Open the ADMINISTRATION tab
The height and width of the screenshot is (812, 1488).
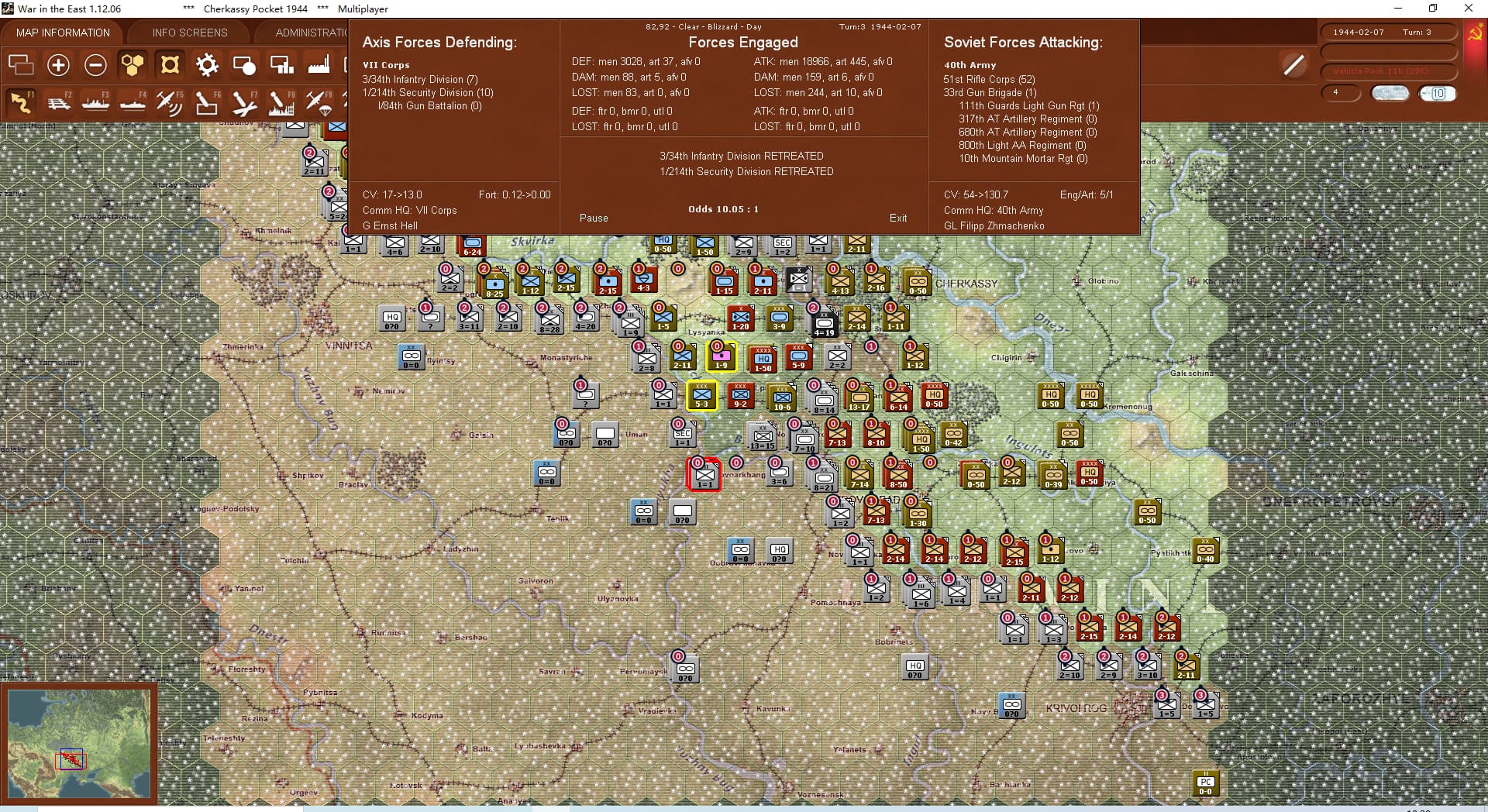312,33
